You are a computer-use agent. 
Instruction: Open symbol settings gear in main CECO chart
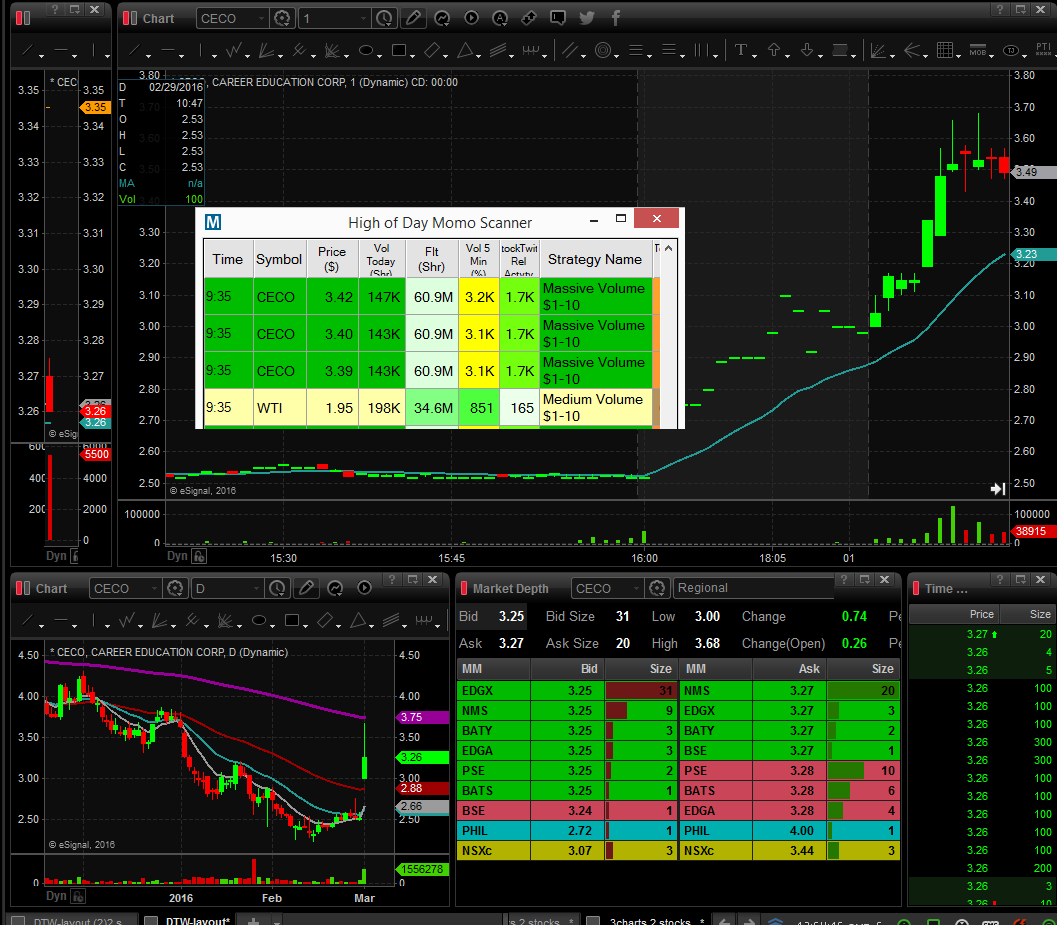click(282, 18)
